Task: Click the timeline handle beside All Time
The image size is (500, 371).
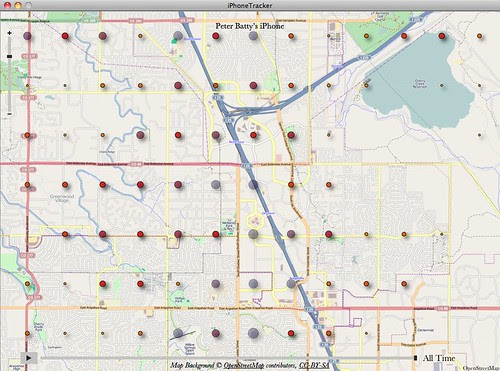Action: [415, 358]
